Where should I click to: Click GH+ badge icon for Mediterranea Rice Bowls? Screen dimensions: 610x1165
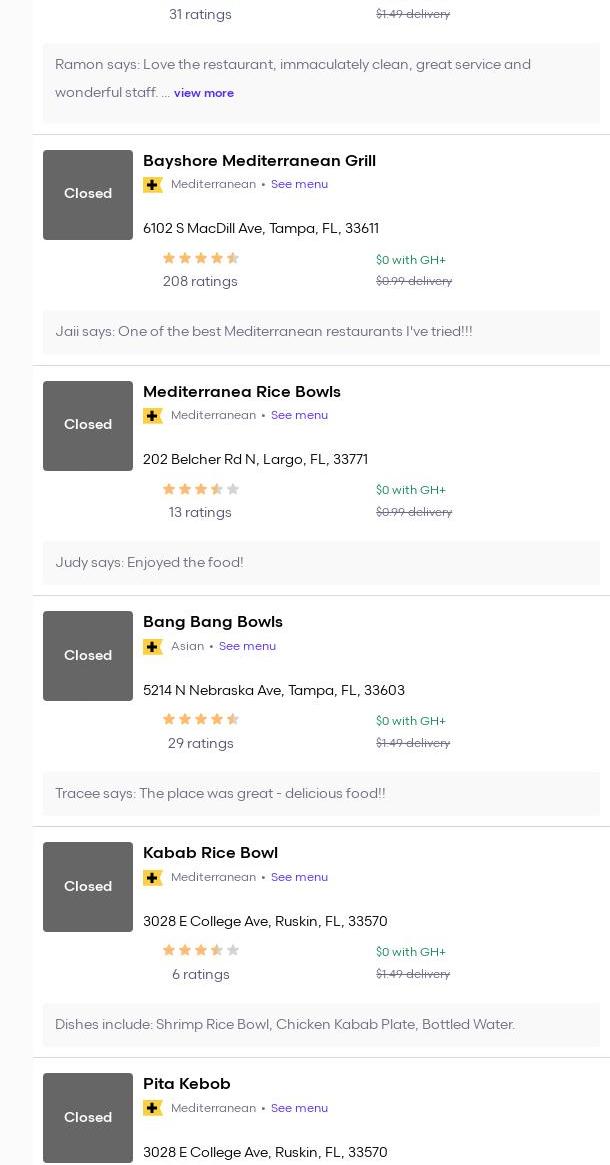pos(153,416)
